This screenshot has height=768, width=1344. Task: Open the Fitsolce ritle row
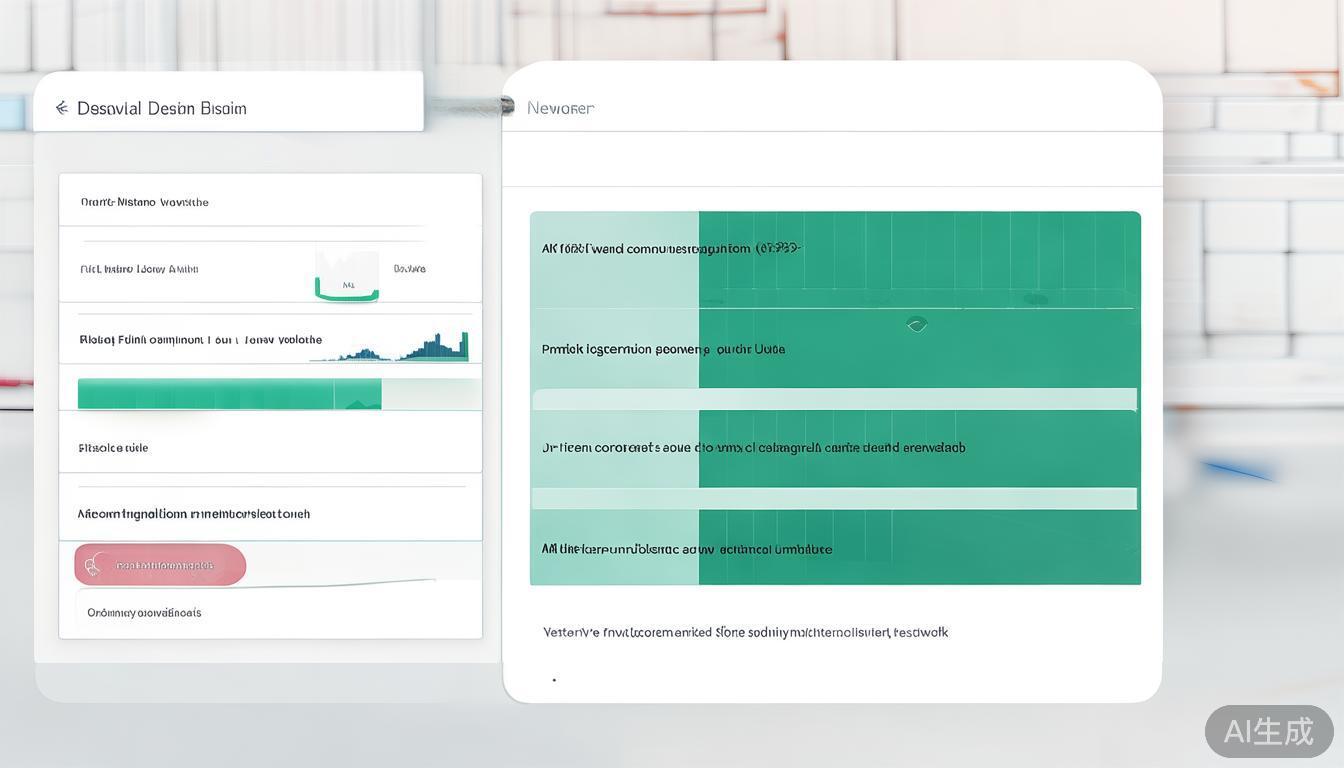click(113, 448)
